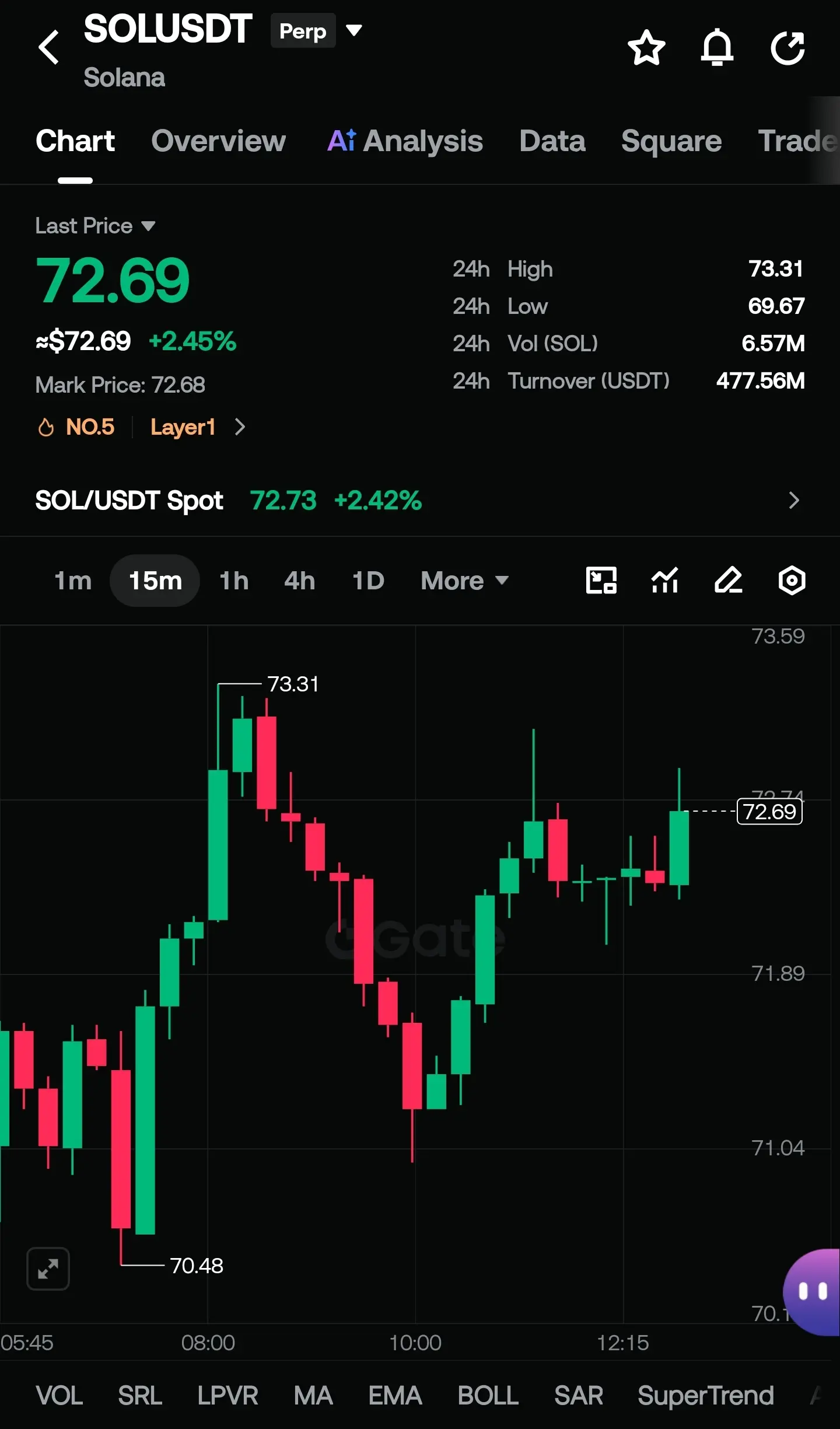Image resolution: width=840 pixels, height=1429 pixels.
Task: Open Layer1 category chevron
Action: [240, 427]
